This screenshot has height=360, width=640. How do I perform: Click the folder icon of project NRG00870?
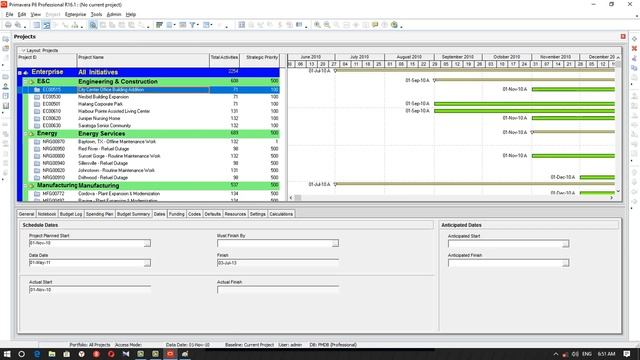37,142
